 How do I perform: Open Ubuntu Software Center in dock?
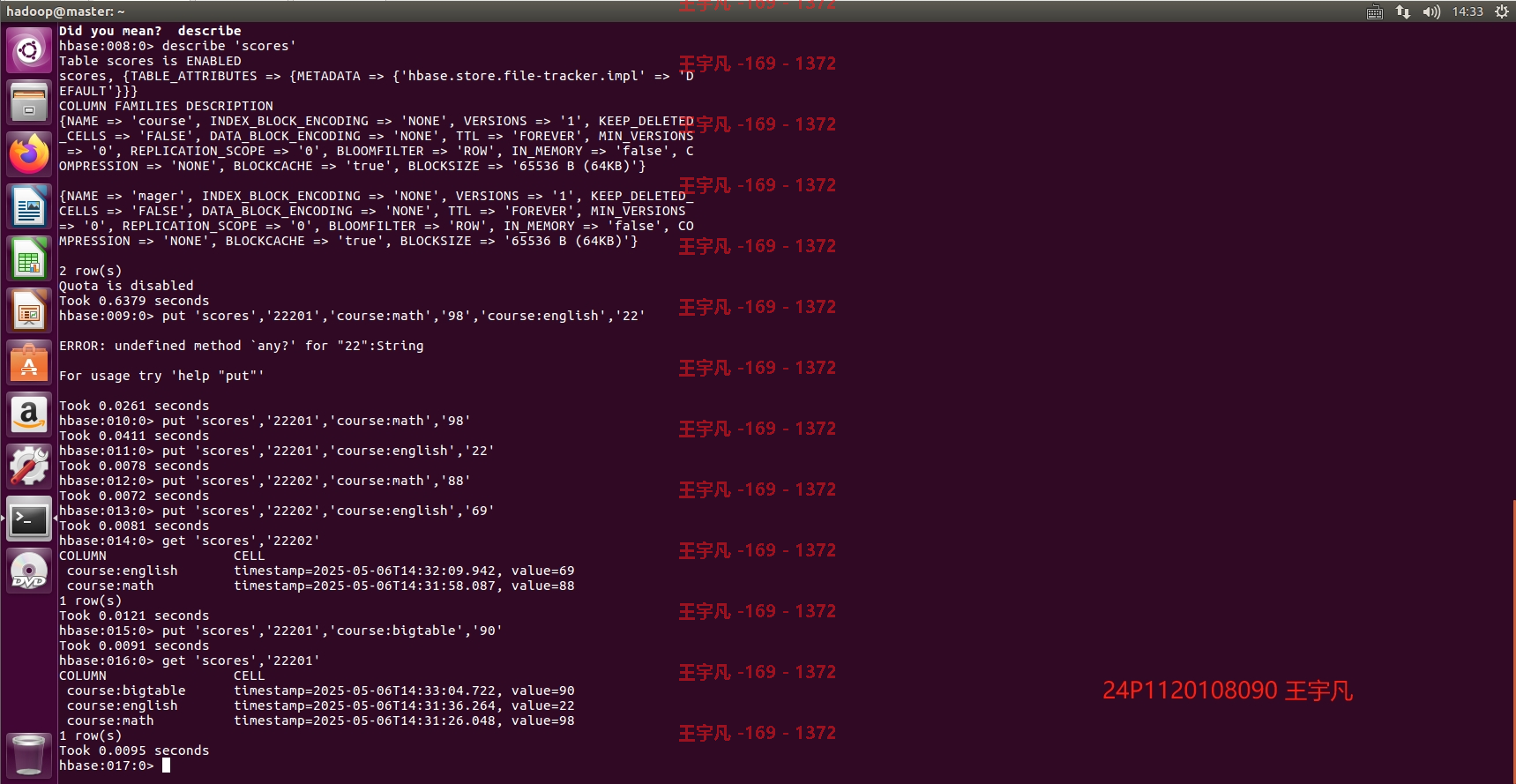(x=29, y=363)
